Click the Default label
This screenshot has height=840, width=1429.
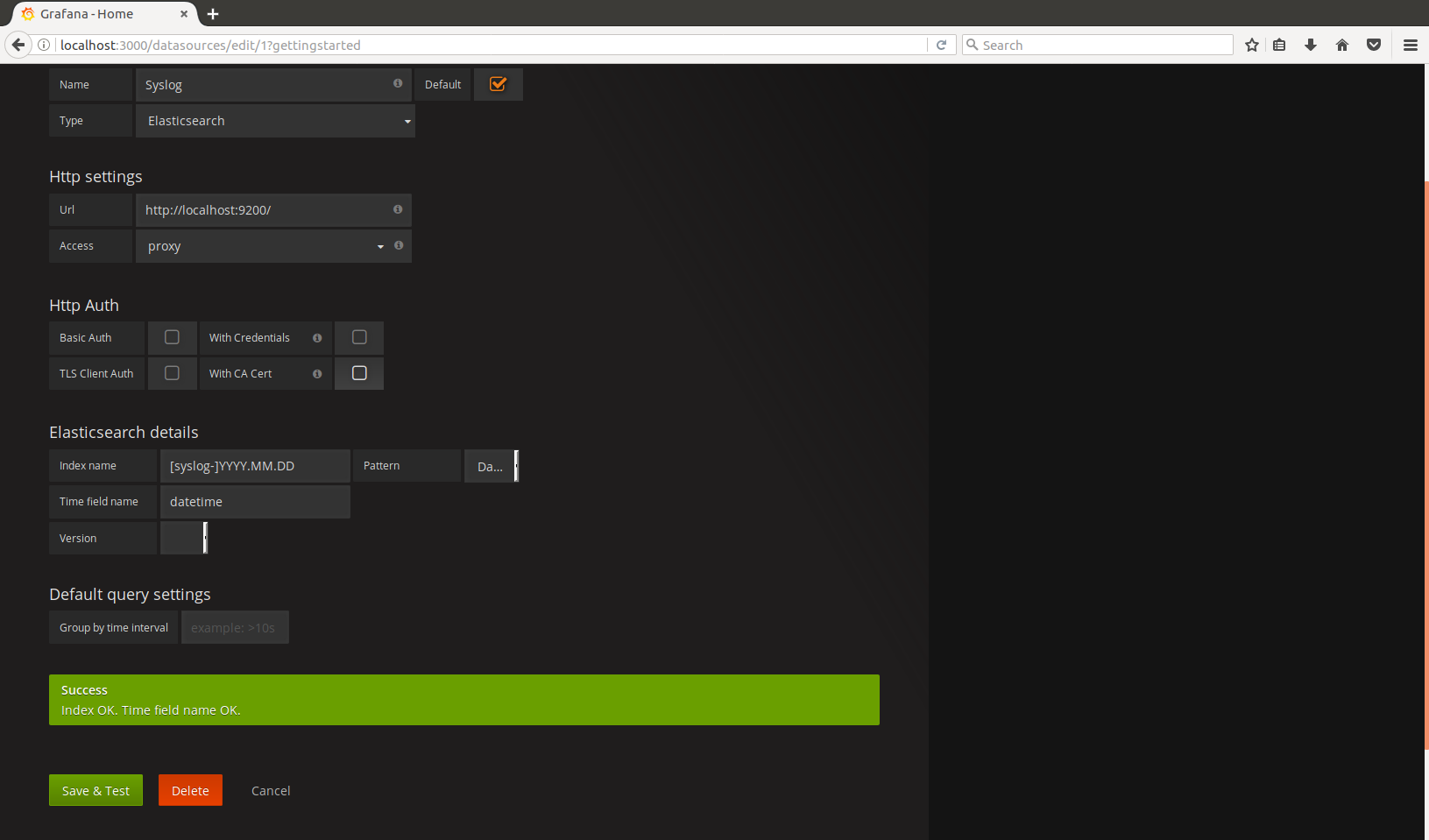[442, 85]
